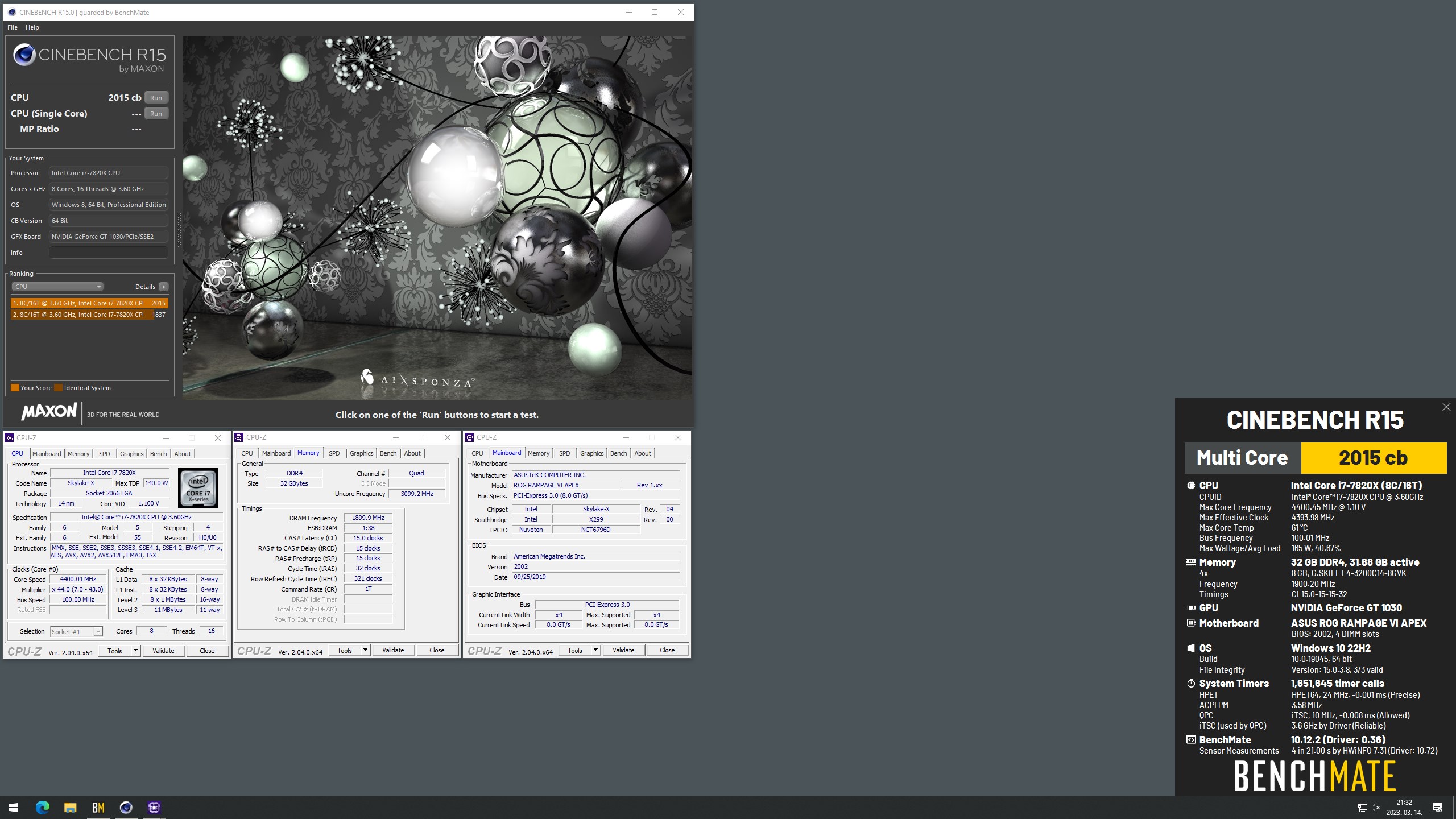The image size is (1456, 819).
Task: Open BenchMate from the taskbar
Action: pyautogui.click(x=98, y=808)
